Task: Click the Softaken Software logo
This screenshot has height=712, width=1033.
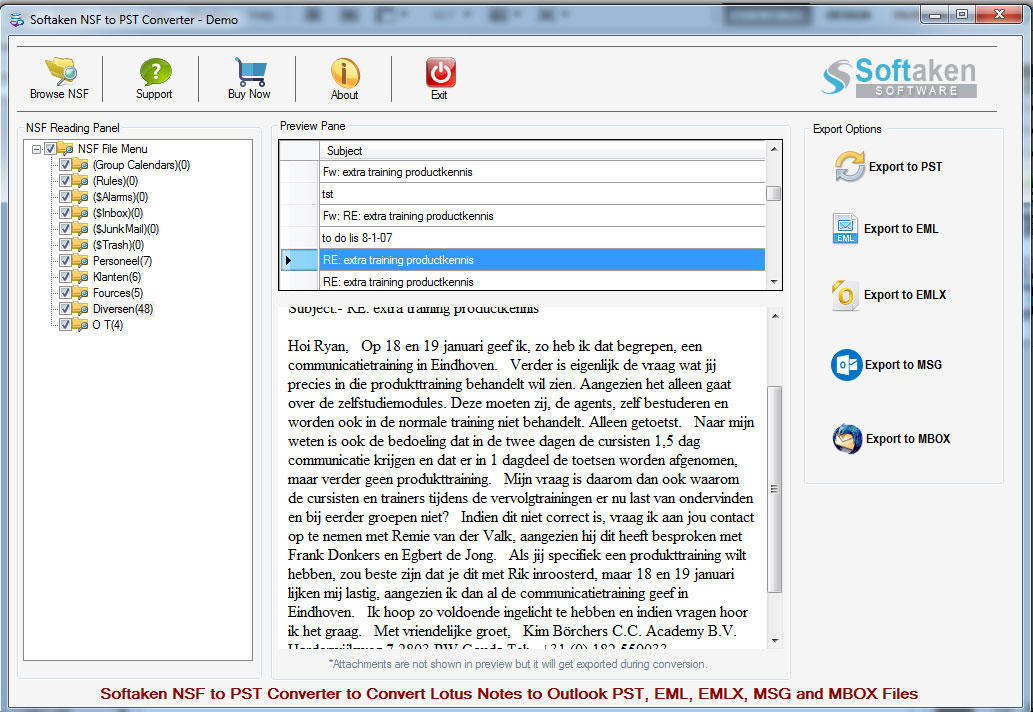Action: click(x=899, y=78)
